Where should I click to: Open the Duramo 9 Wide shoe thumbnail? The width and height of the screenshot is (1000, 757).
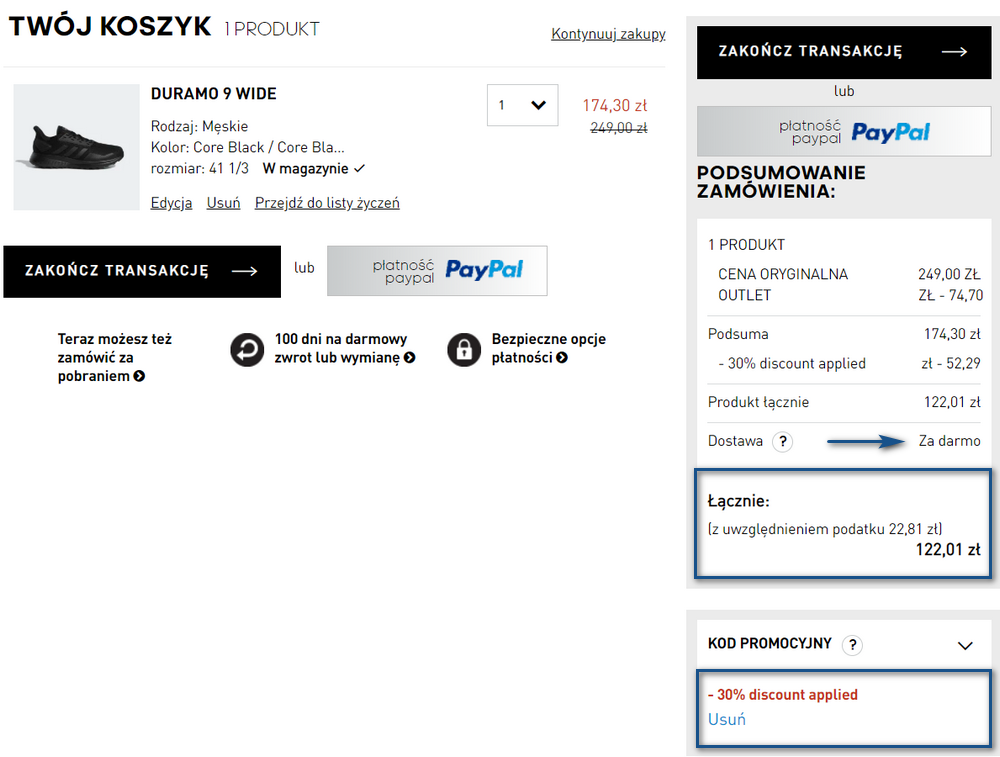pyautogui.click(x=77, y=147)
